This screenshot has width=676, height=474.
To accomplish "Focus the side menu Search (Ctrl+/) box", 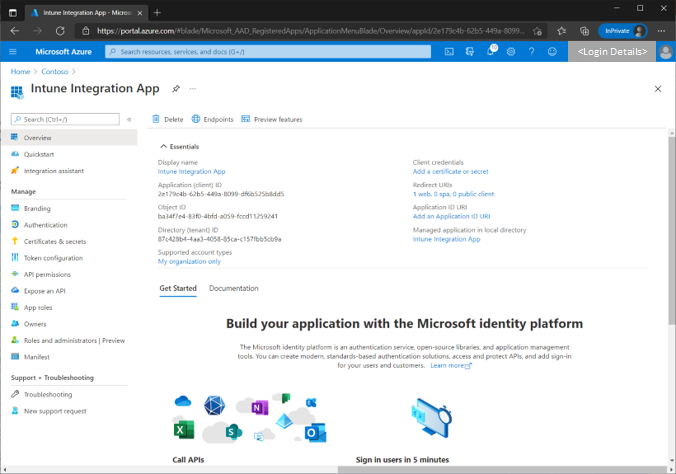I will pyautogui.click(x=65, y=119).
